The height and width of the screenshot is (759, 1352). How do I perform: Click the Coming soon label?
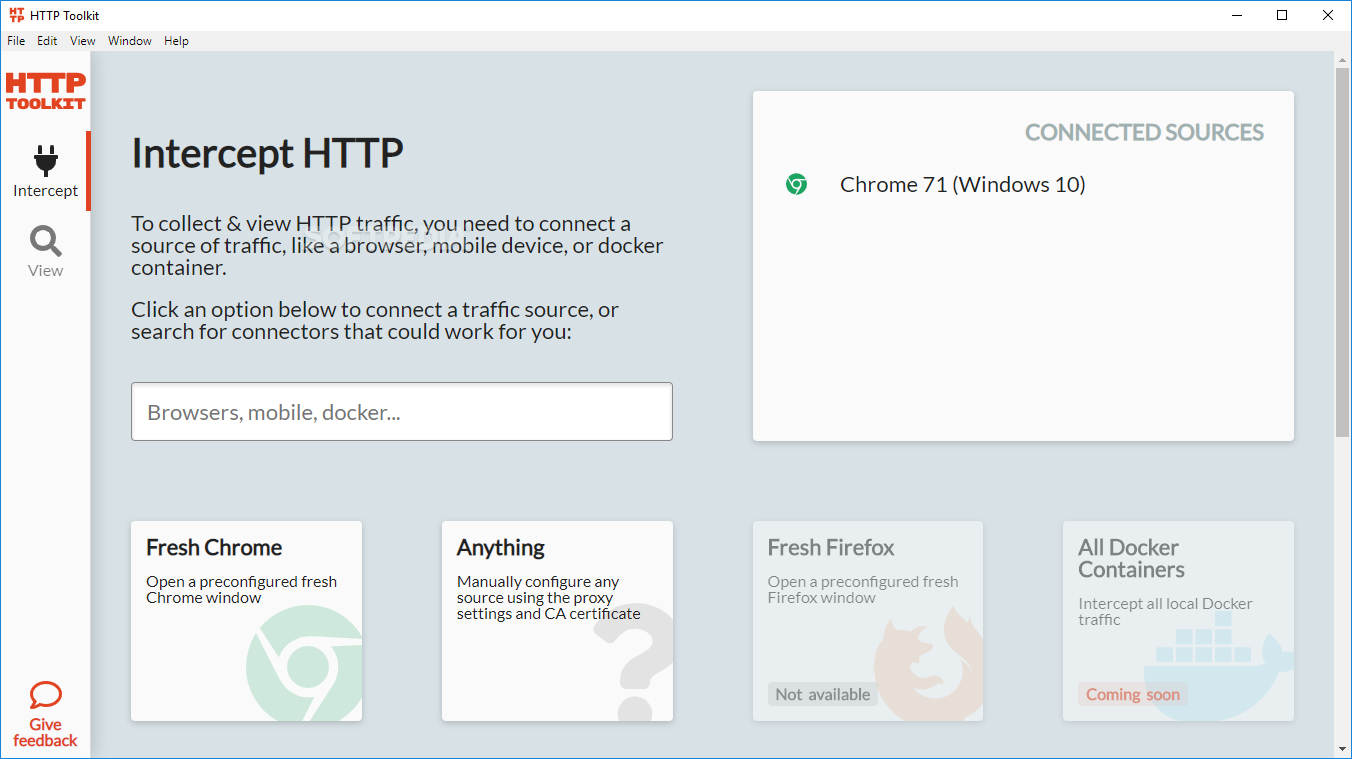click(x=1133, y=694)
